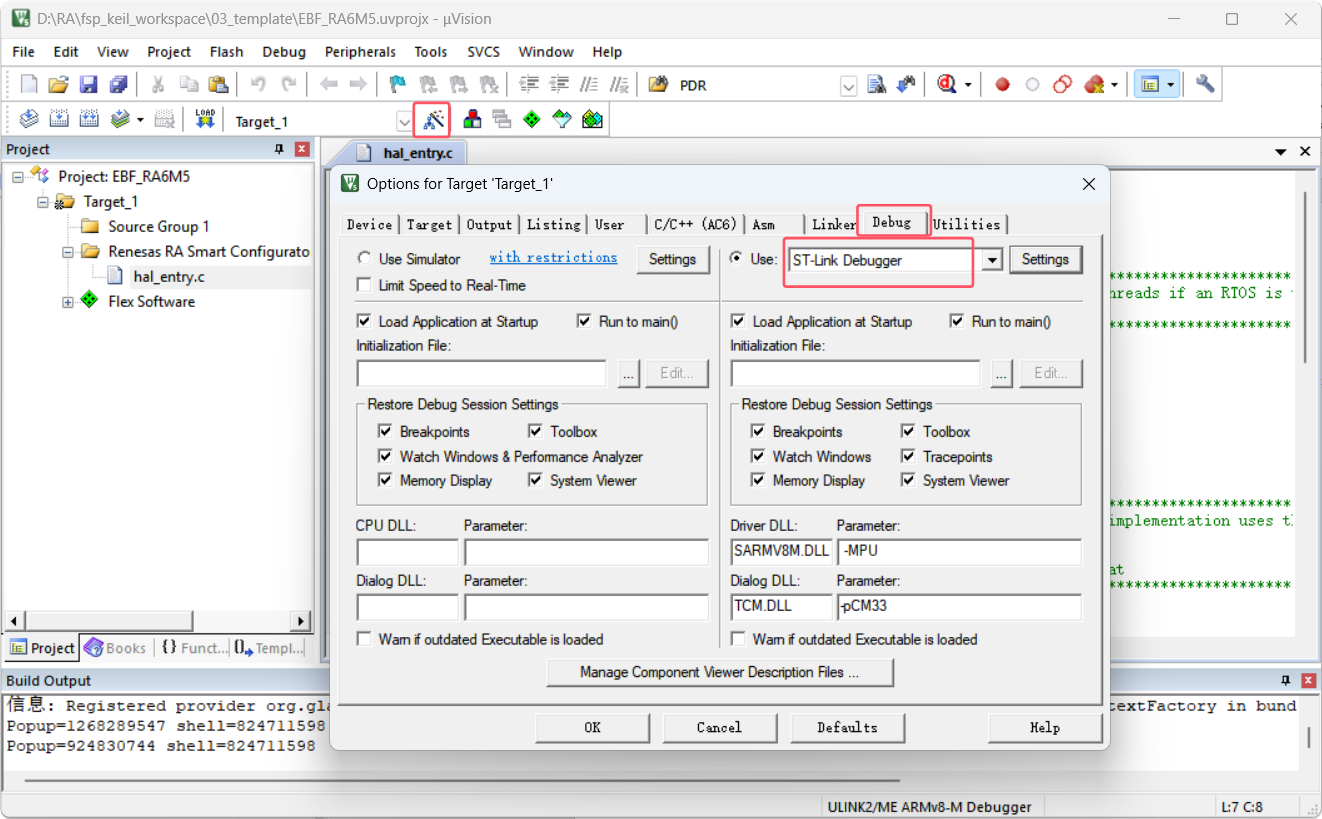Open the ST-Link Debugger dropdown arrow
1322x819 pixels.
(x=991, y=260)
